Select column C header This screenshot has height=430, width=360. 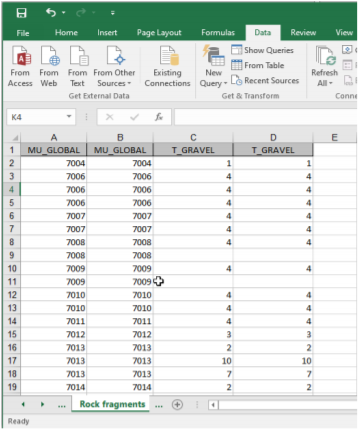click(193, 137)
